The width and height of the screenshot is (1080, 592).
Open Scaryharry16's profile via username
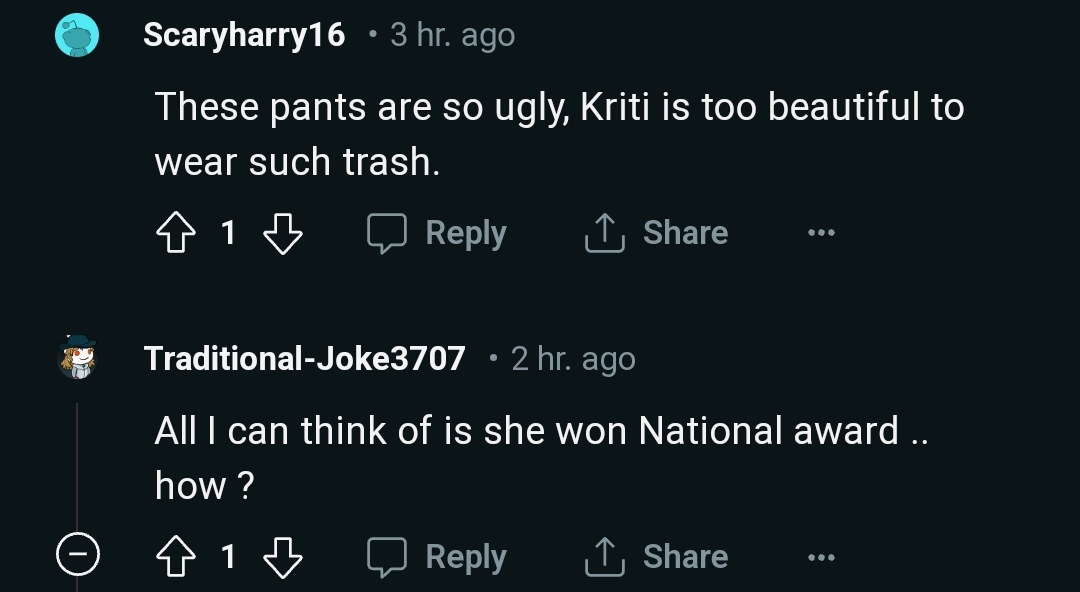click(245, 33)
